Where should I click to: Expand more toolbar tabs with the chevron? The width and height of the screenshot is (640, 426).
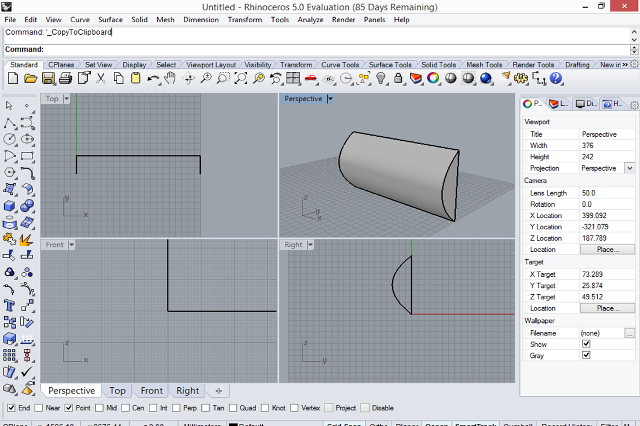(x=625, y=64)
